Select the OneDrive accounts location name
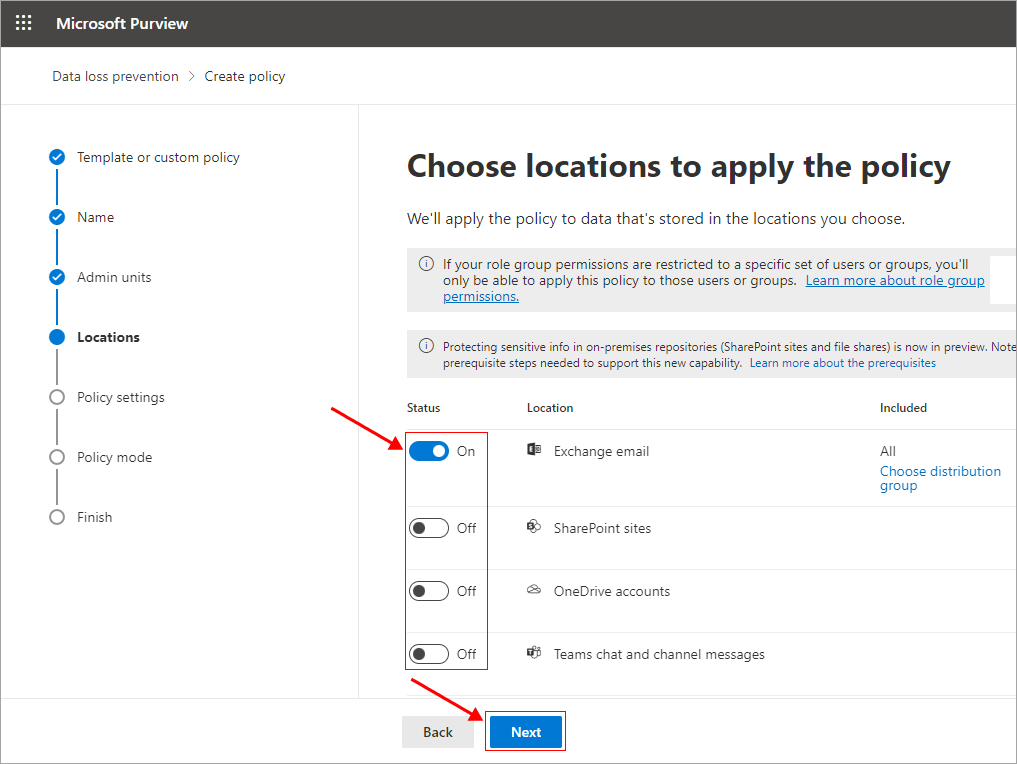The image size is (1017, 764). tap(612, 591)
